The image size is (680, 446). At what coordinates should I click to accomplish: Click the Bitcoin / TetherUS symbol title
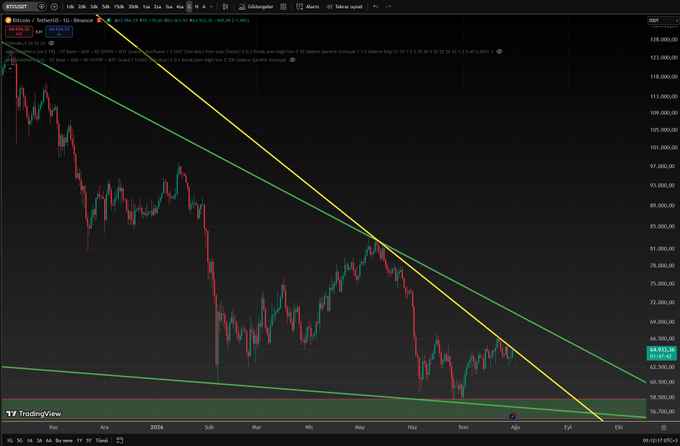coord(52,20)
